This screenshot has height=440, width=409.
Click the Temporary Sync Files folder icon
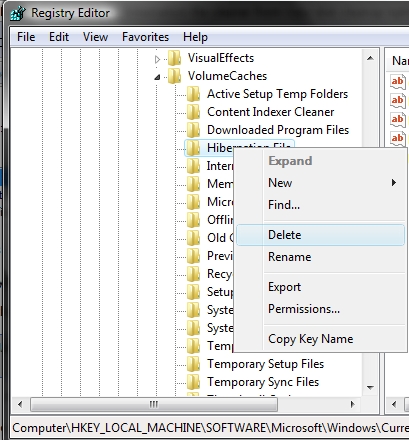(193, 382)
